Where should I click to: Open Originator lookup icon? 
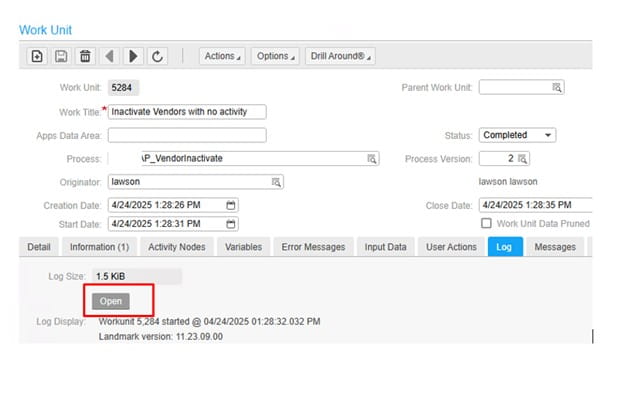[277, 182]
